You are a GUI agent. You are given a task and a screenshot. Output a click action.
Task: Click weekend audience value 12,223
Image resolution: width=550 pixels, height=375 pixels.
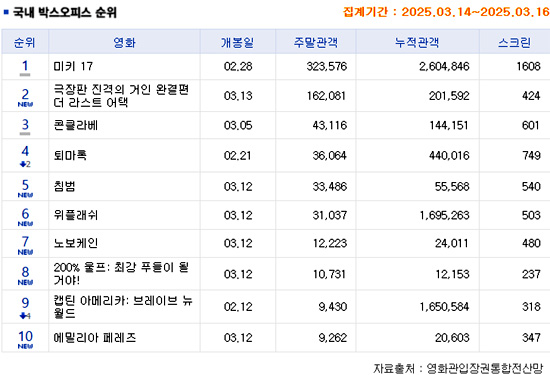pos(330,243)
